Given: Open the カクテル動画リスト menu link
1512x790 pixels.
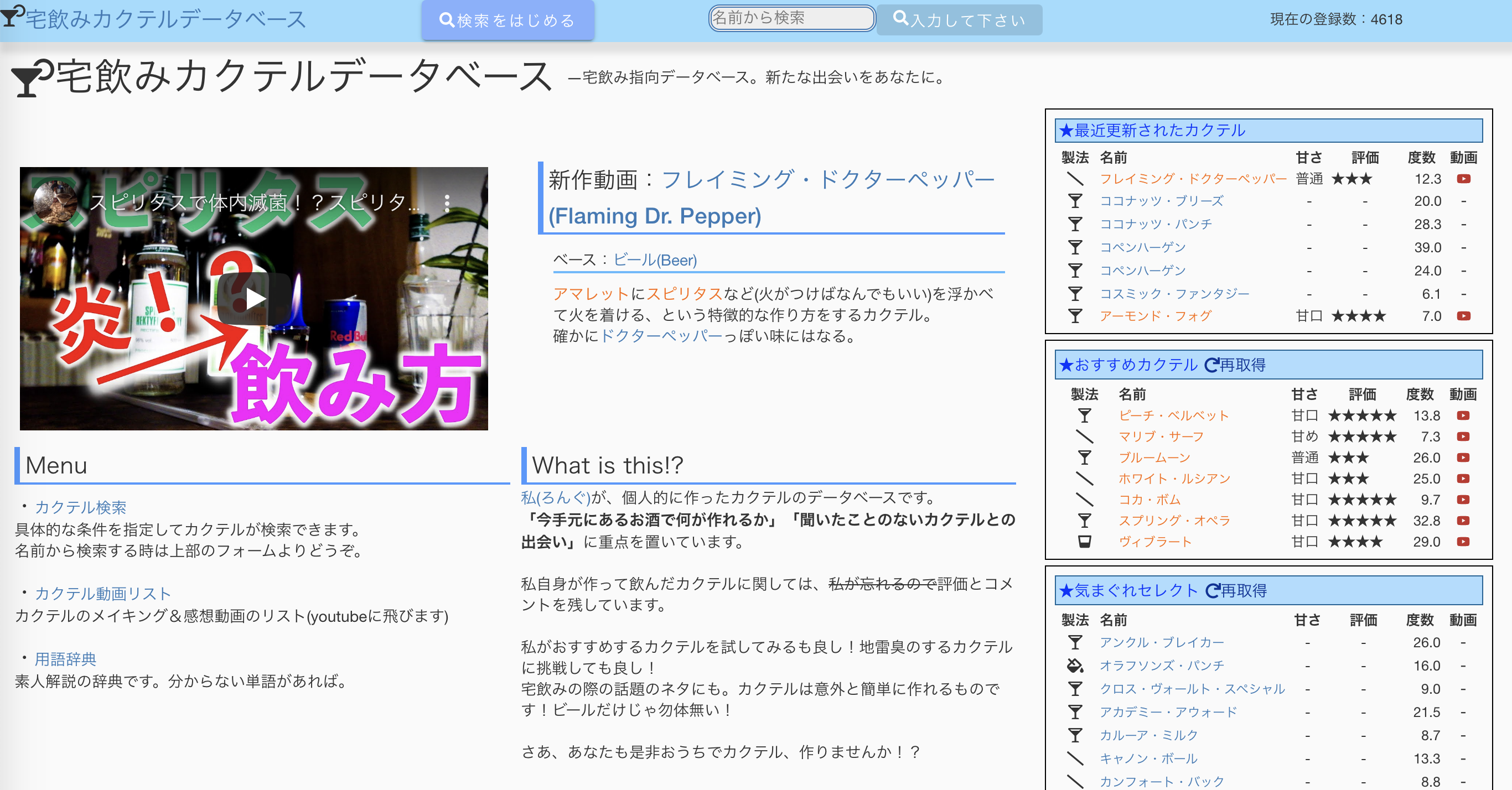Looking at the screenshot, I should [103, 594].
